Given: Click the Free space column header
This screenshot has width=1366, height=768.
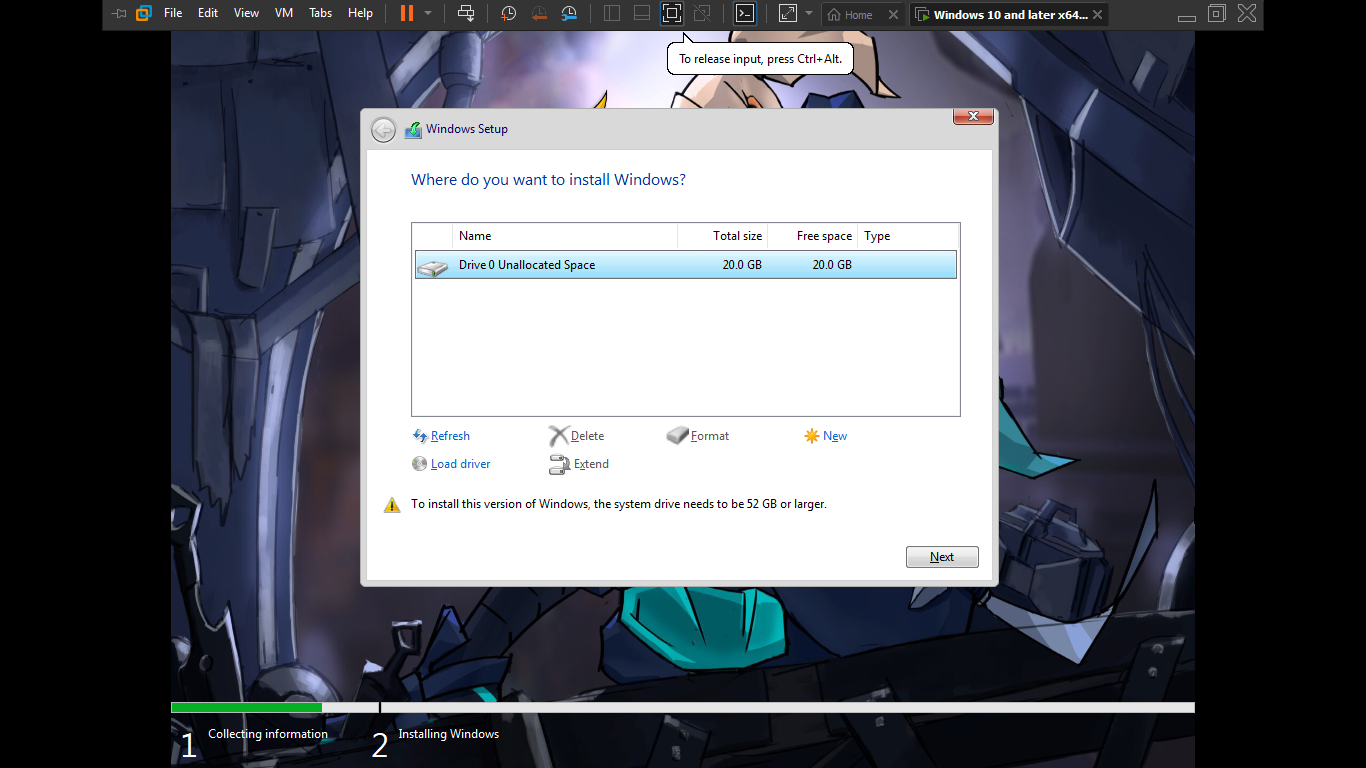Looking at the screenshot, I should (x=813, y=236).
